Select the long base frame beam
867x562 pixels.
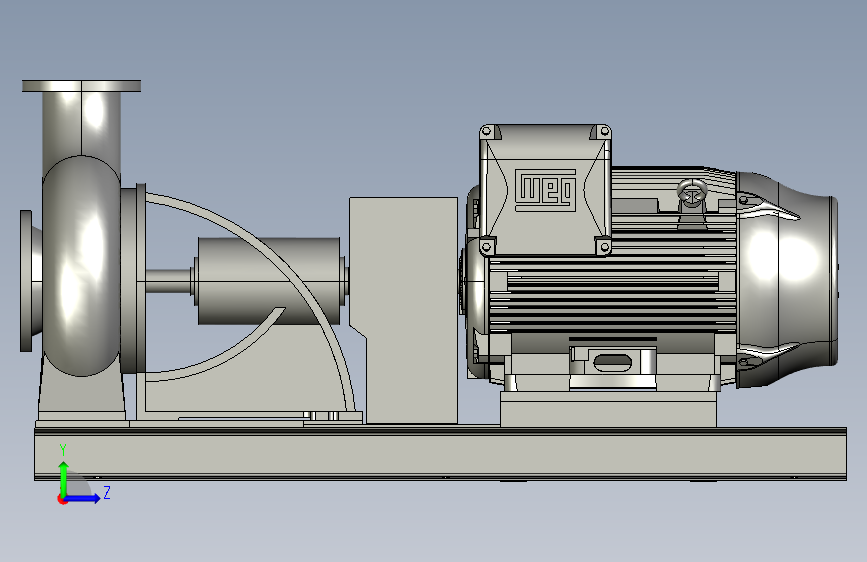point(440,454)
